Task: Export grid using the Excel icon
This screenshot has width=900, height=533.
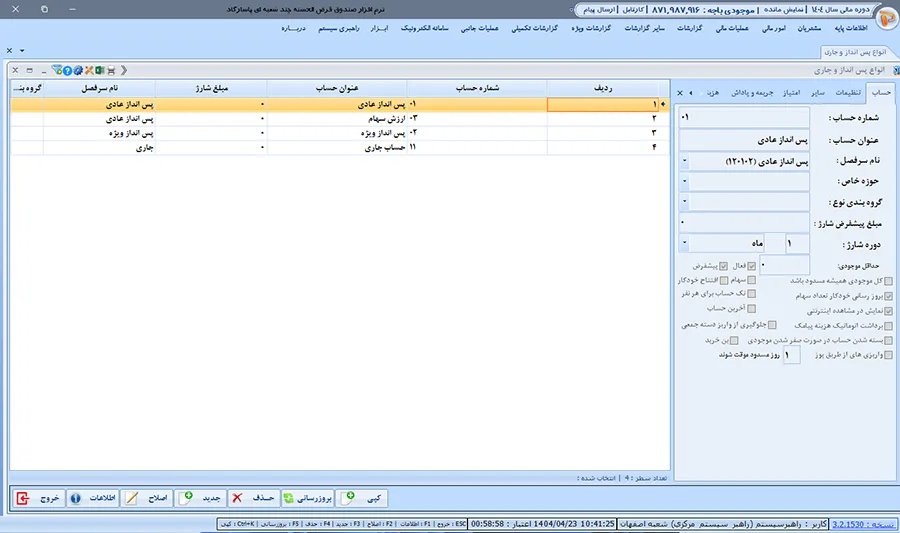Action: (x=100, y=71)
